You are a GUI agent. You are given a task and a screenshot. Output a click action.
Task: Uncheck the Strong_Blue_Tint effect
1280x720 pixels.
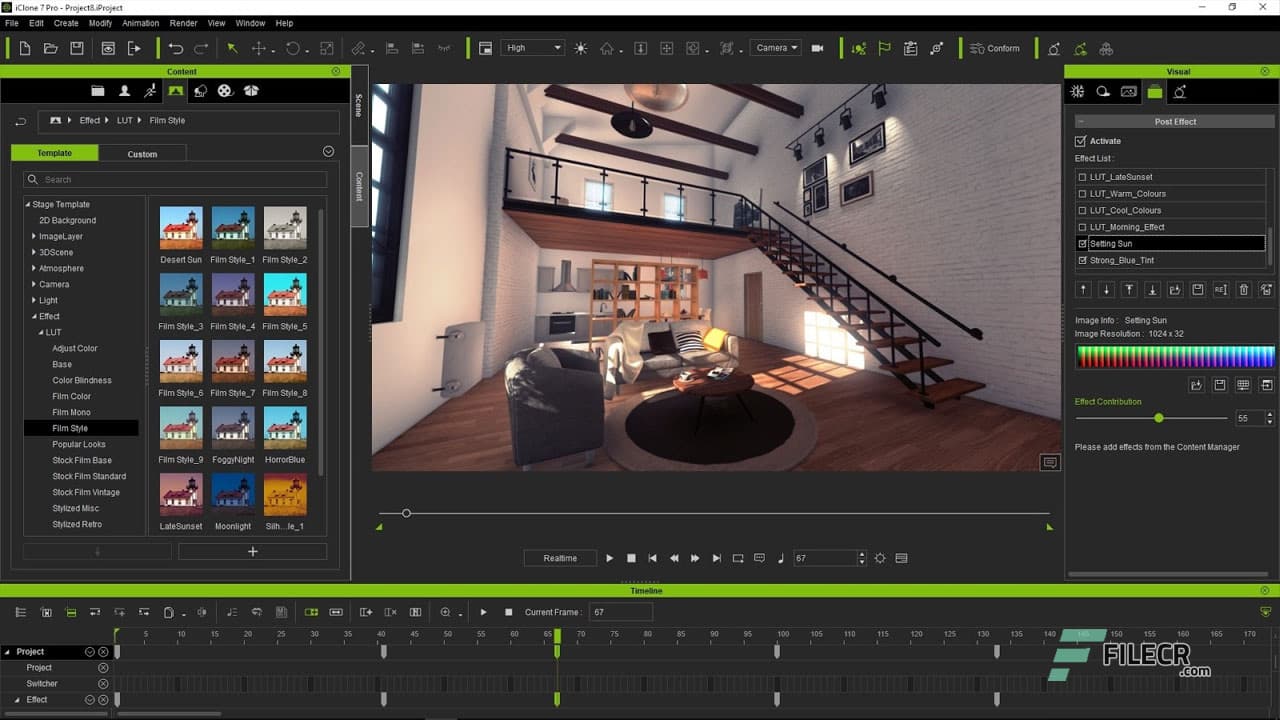[1081, 260]
